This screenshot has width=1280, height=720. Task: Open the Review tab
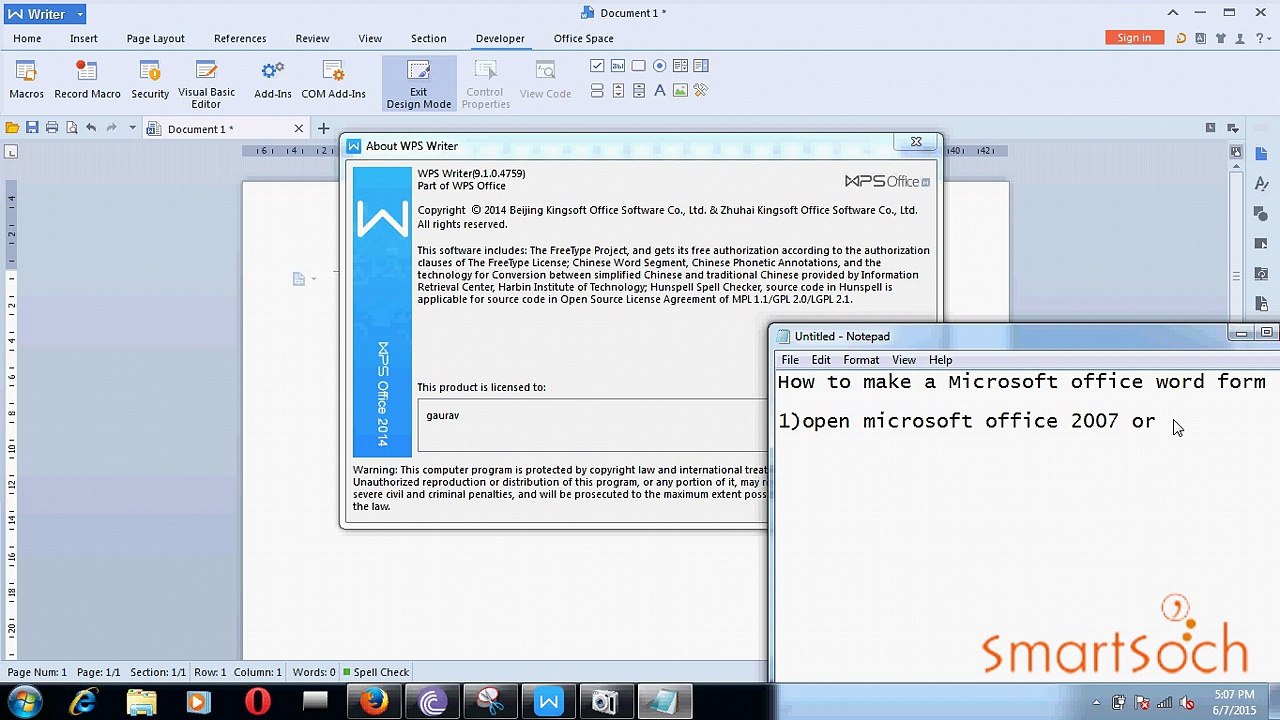(x=312, y=38)
